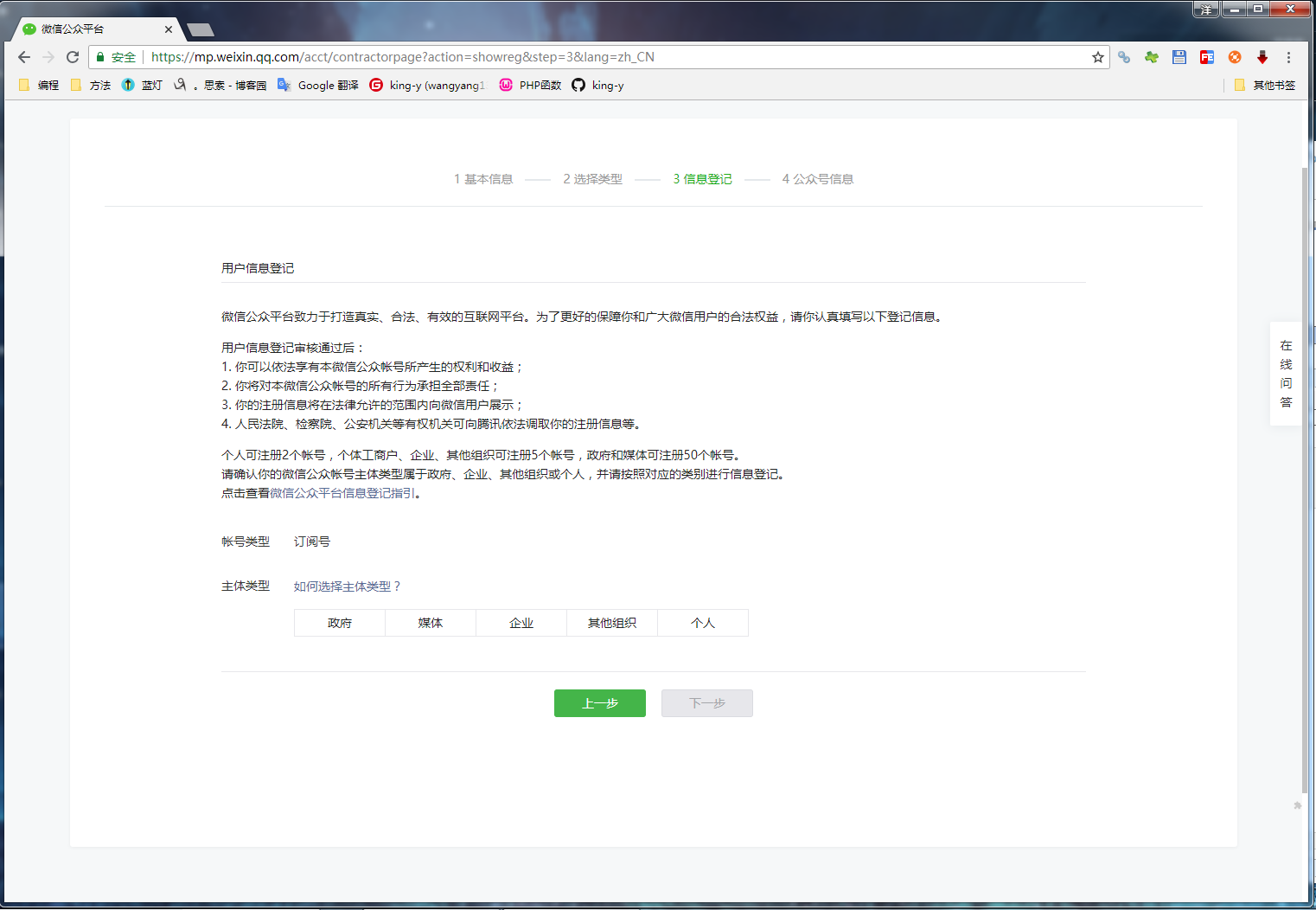Click the greyed 下一步 button
The width and height of the screenshot is (1316, 910).
707,703
